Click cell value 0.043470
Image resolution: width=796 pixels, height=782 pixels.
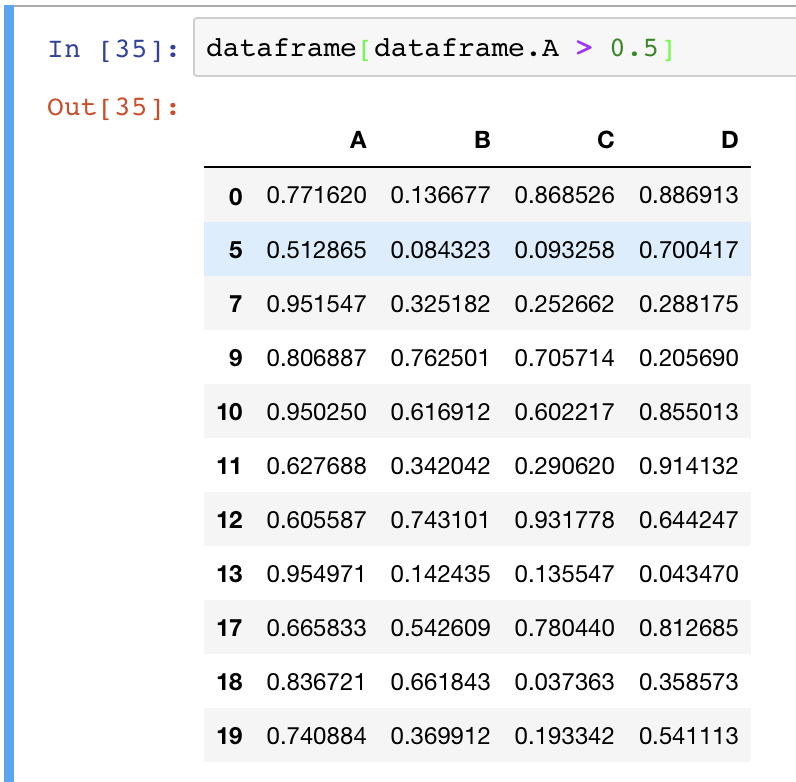coord(688,574)
